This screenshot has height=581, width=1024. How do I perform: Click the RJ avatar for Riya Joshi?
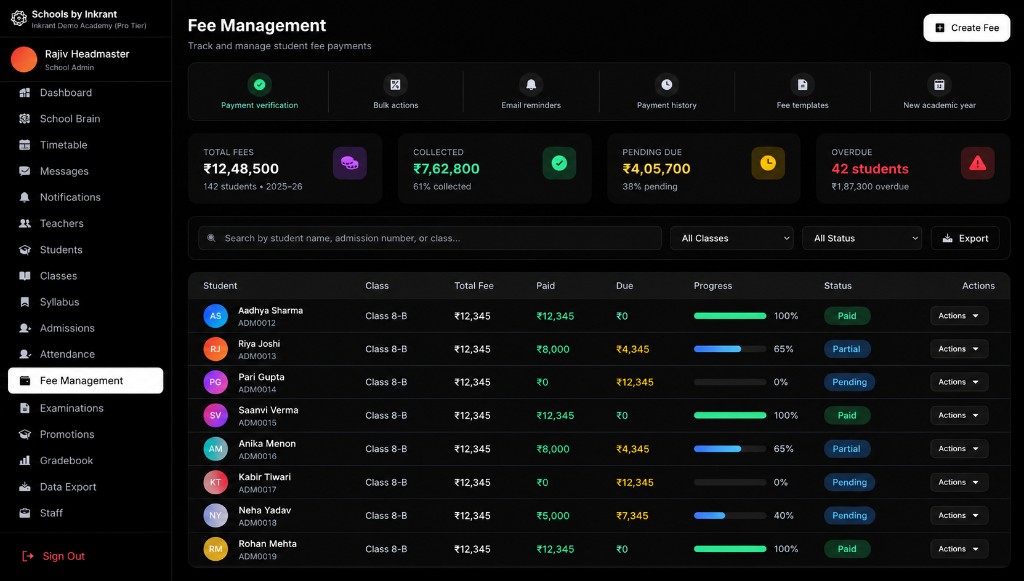(216, 349)
